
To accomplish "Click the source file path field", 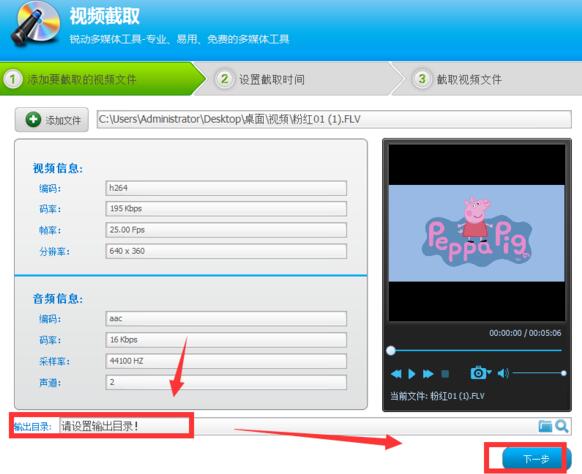I will pyautogui.click(x=334, y=119).
